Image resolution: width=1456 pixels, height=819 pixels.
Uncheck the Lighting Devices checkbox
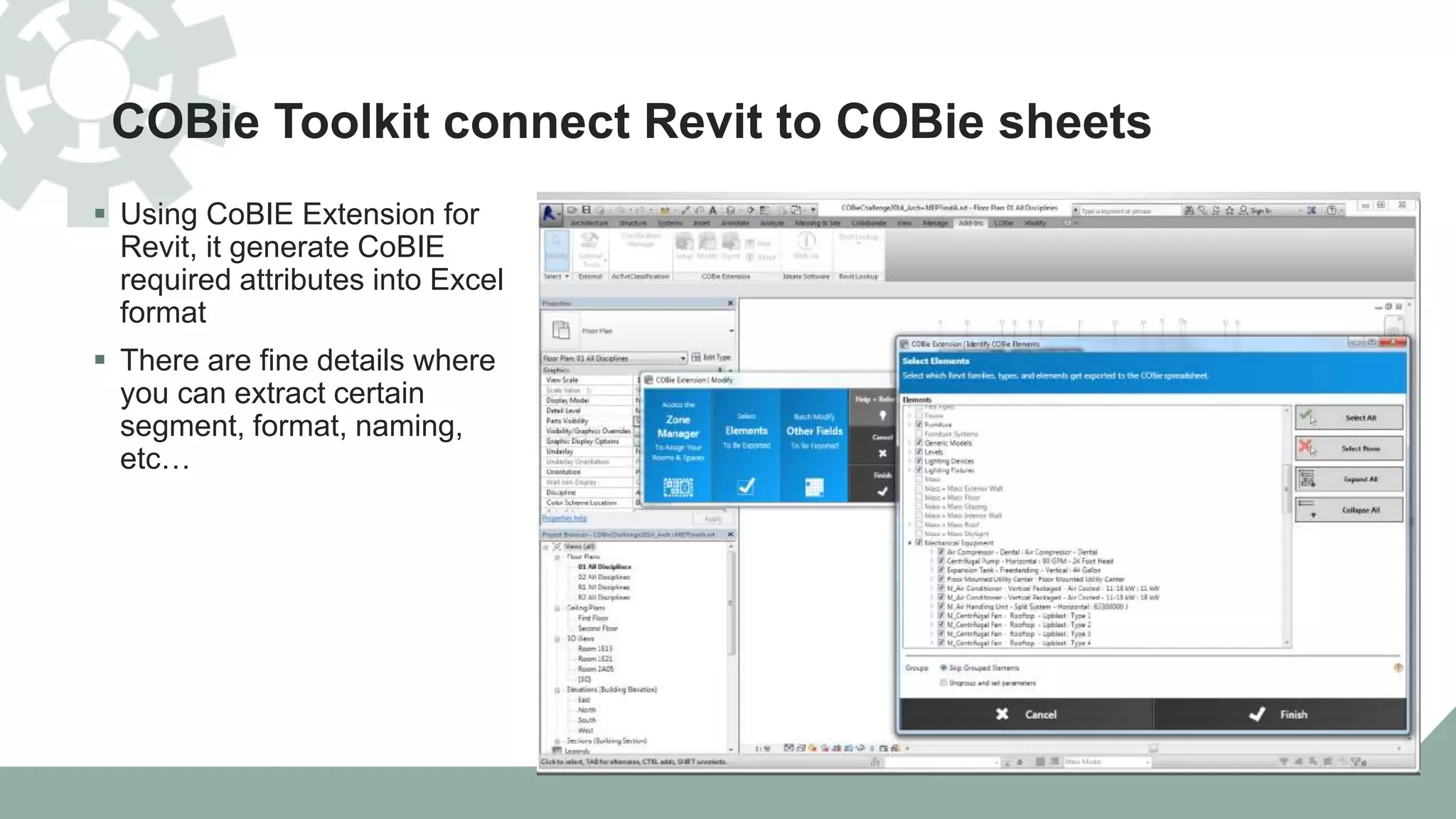[919, 461]
